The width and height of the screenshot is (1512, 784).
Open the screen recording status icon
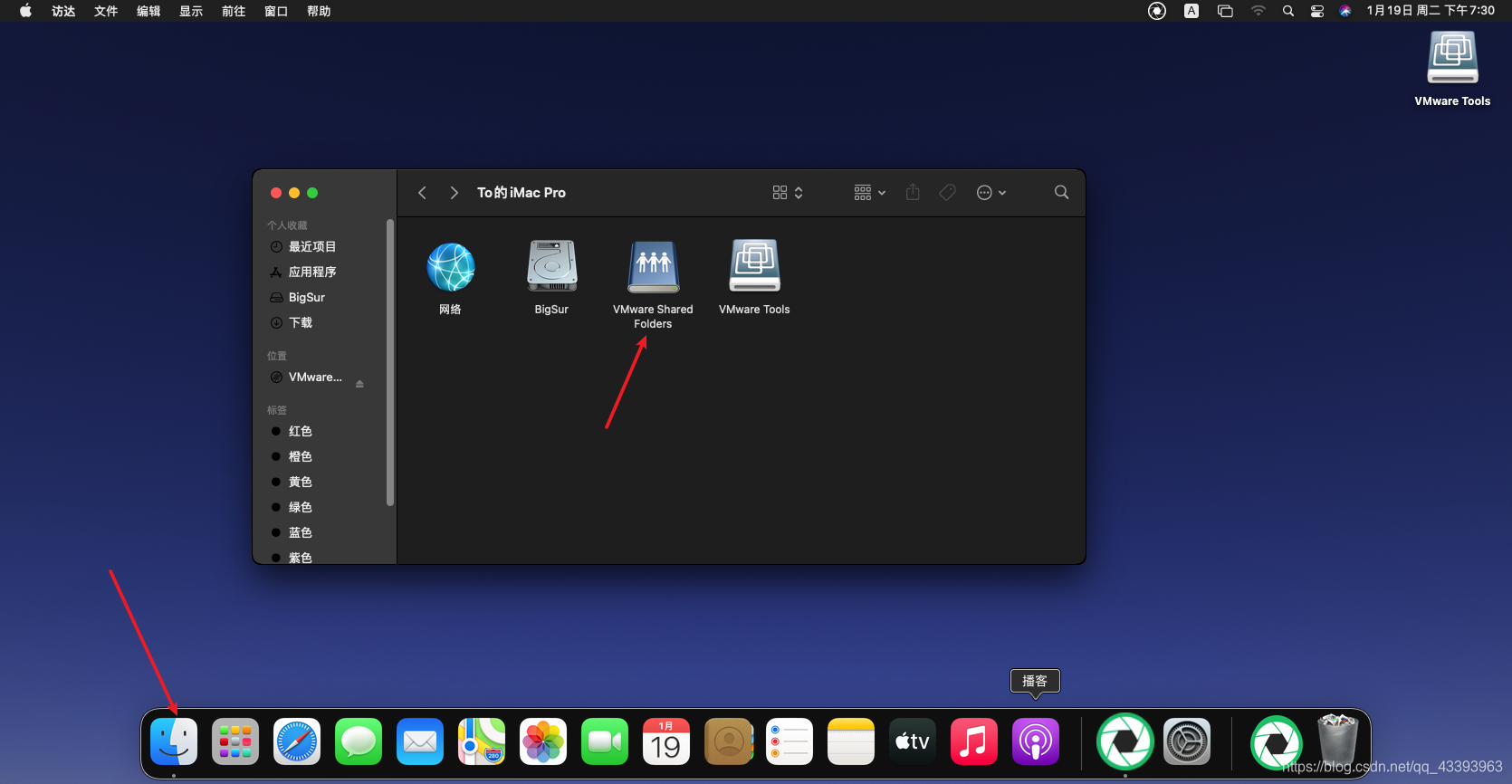(1157, 11)
